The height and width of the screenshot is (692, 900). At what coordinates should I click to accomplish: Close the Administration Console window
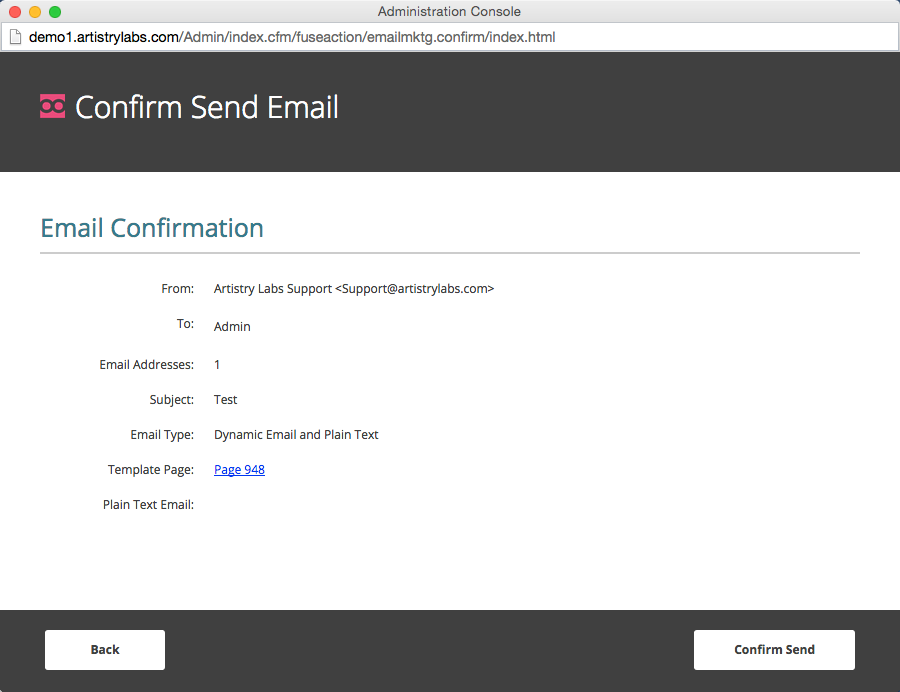15,11
